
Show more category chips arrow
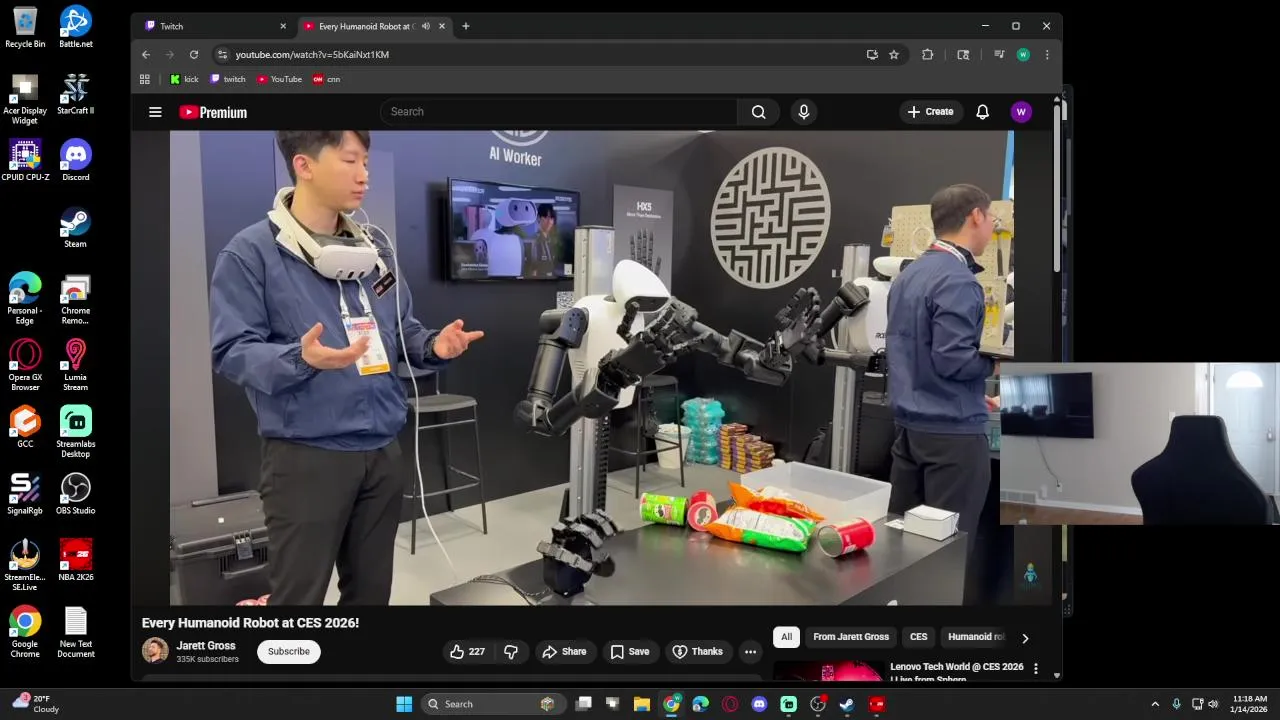pos(1025,637)
